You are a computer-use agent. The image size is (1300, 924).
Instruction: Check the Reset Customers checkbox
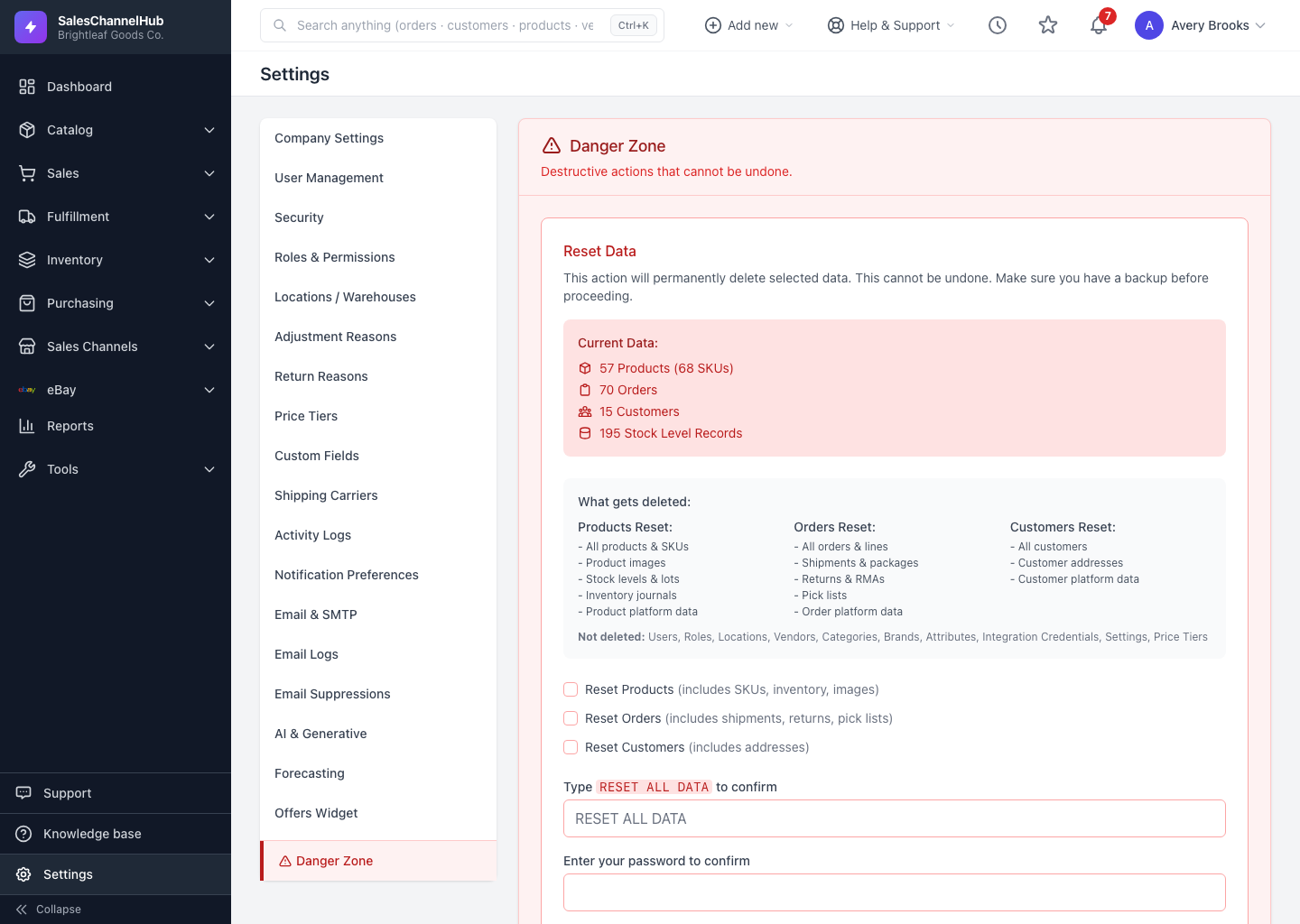coord(571,747)
